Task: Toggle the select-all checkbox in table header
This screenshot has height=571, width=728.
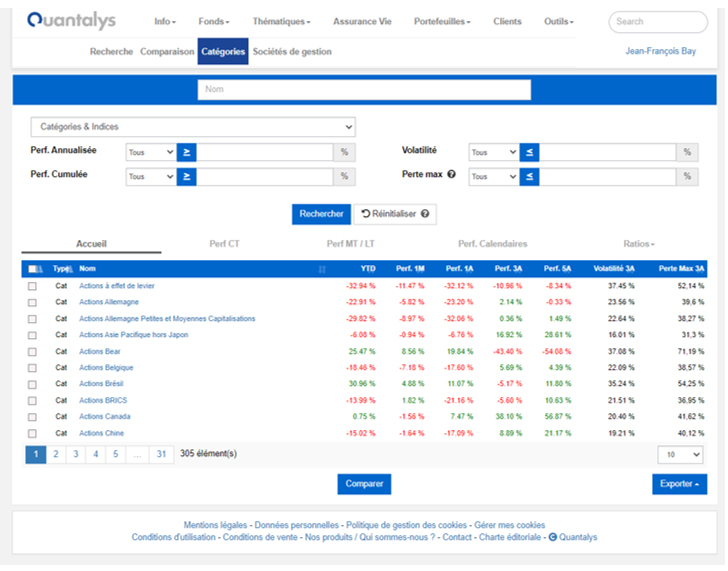Action: (x=32, y=269)
